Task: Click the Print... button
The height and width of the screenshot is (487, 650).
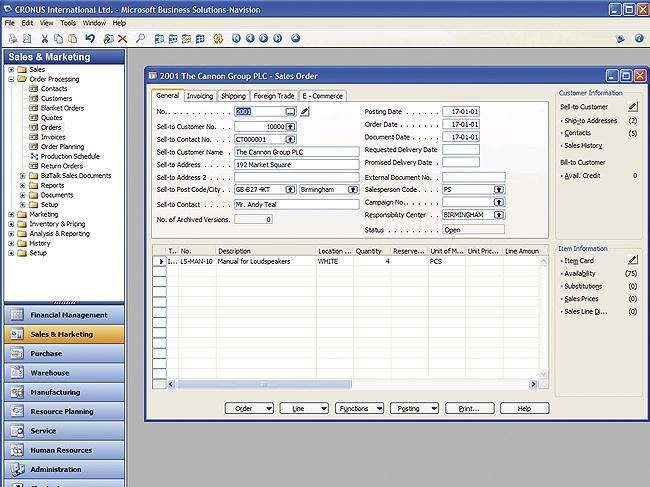Action: pos(470,408)
